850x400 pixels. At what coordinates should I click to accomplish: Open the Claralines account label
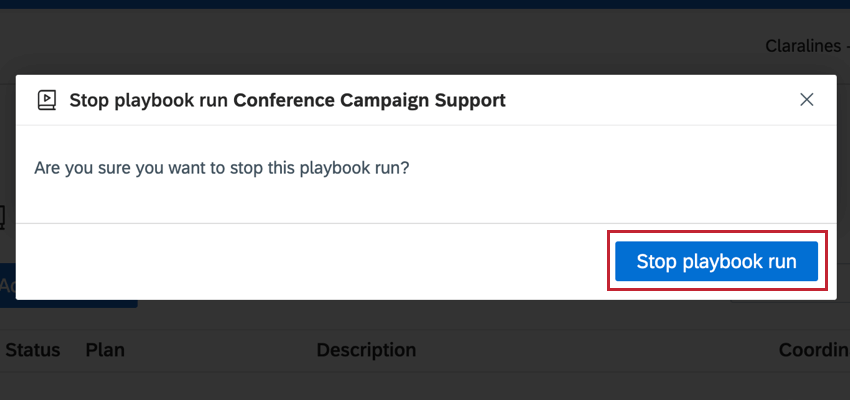[803, 46]
